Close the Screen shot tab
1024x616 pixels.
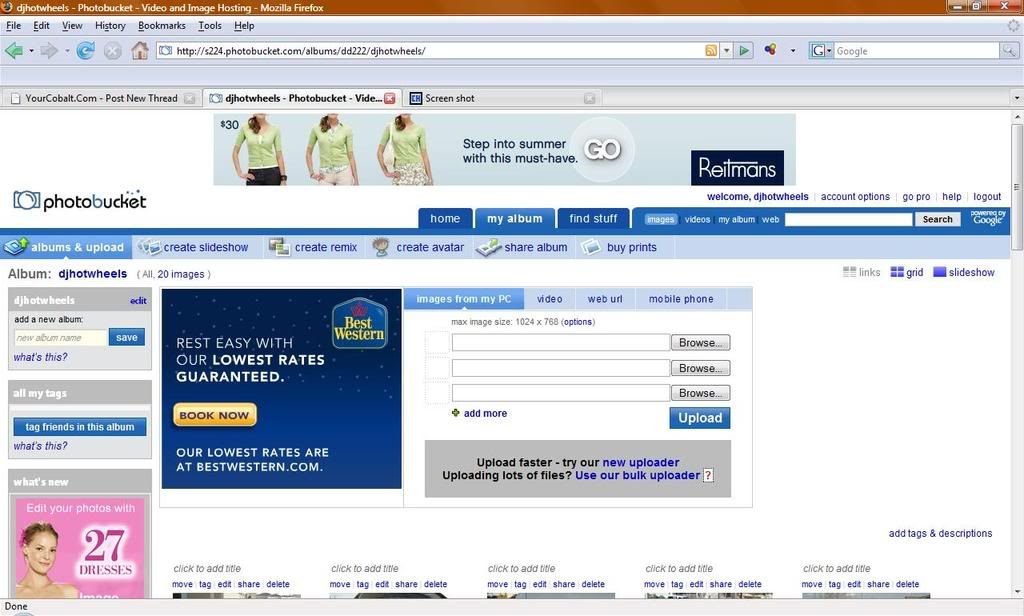[590, 98]
